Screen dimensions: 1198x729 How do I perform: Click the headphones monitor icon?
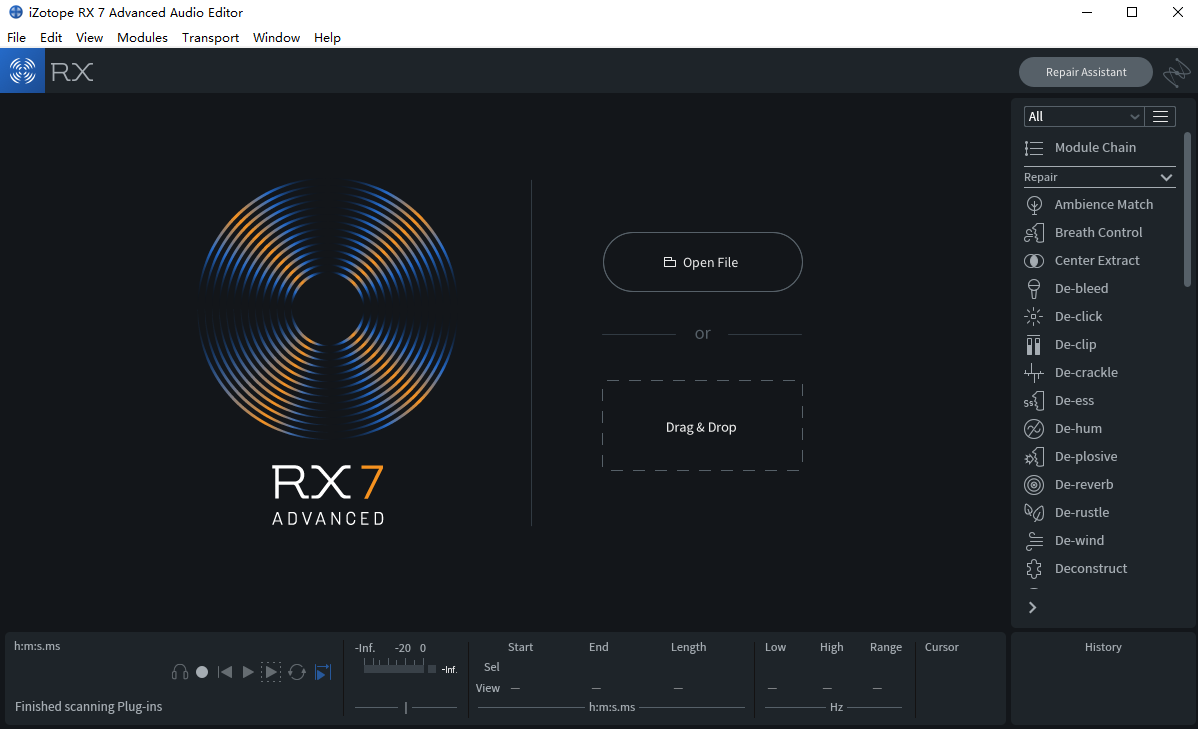click(x=180, y=672)
